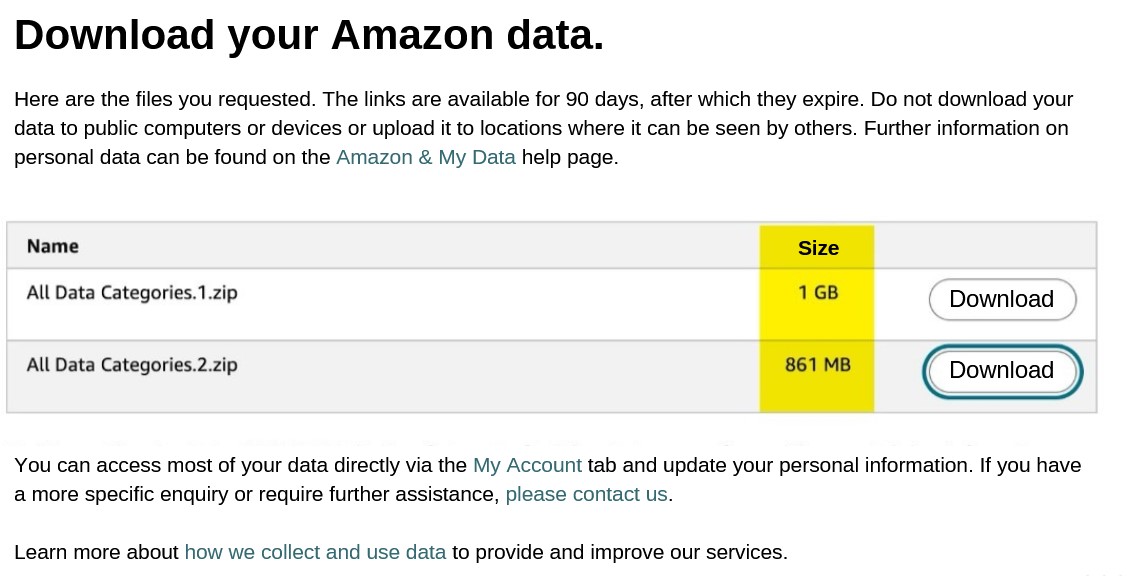This screenshot has width=1129, height=576.
Task: Open the My Account tab link
Action: click(527, 464)
